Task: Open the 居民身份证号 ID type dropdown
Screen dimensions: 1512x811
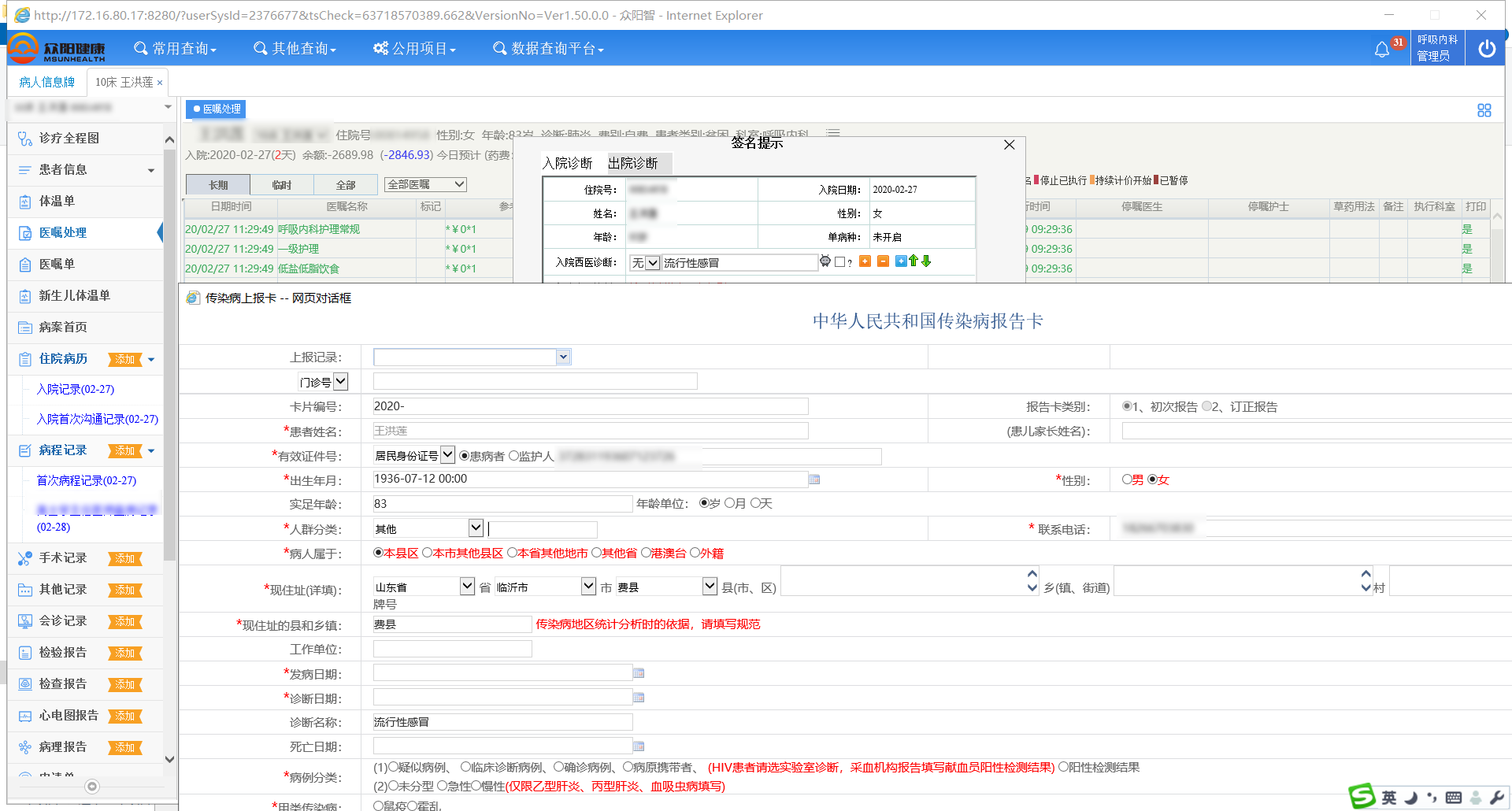Action: (447, 455)
